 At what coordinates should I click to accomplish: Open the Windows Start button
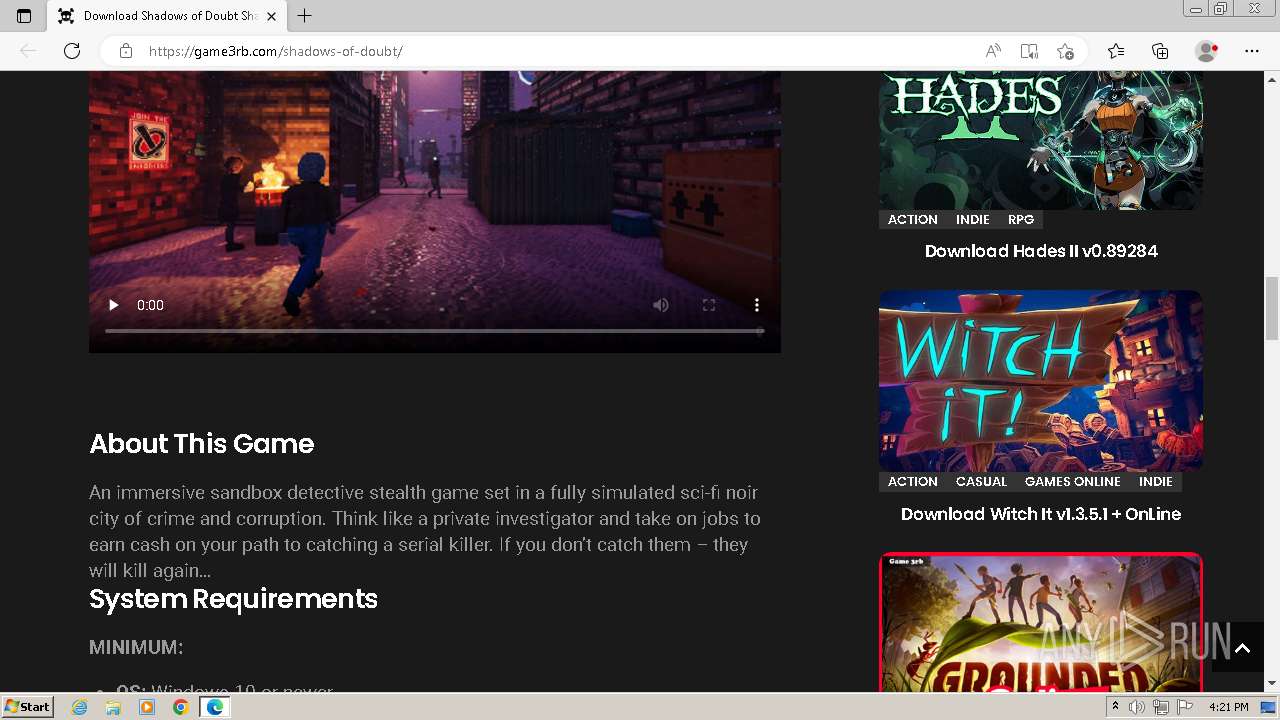28,707
